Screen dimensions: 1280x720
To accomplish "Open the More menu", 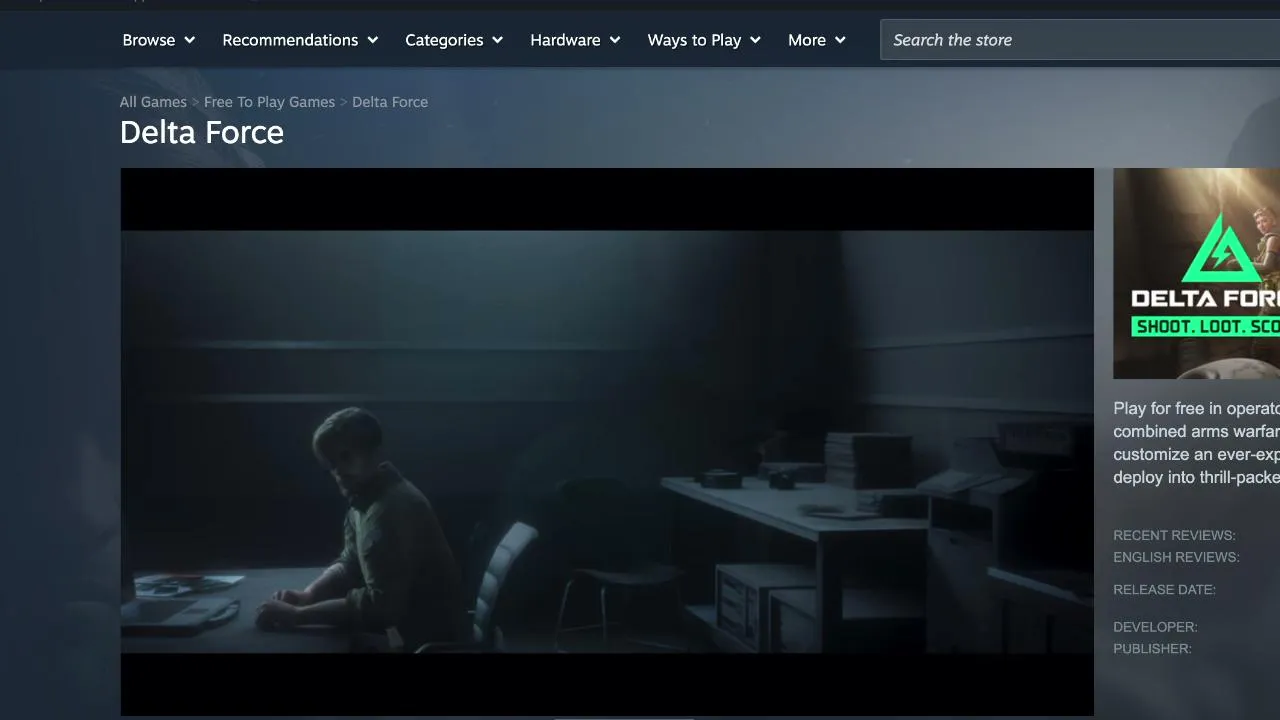I will point(817,40).
